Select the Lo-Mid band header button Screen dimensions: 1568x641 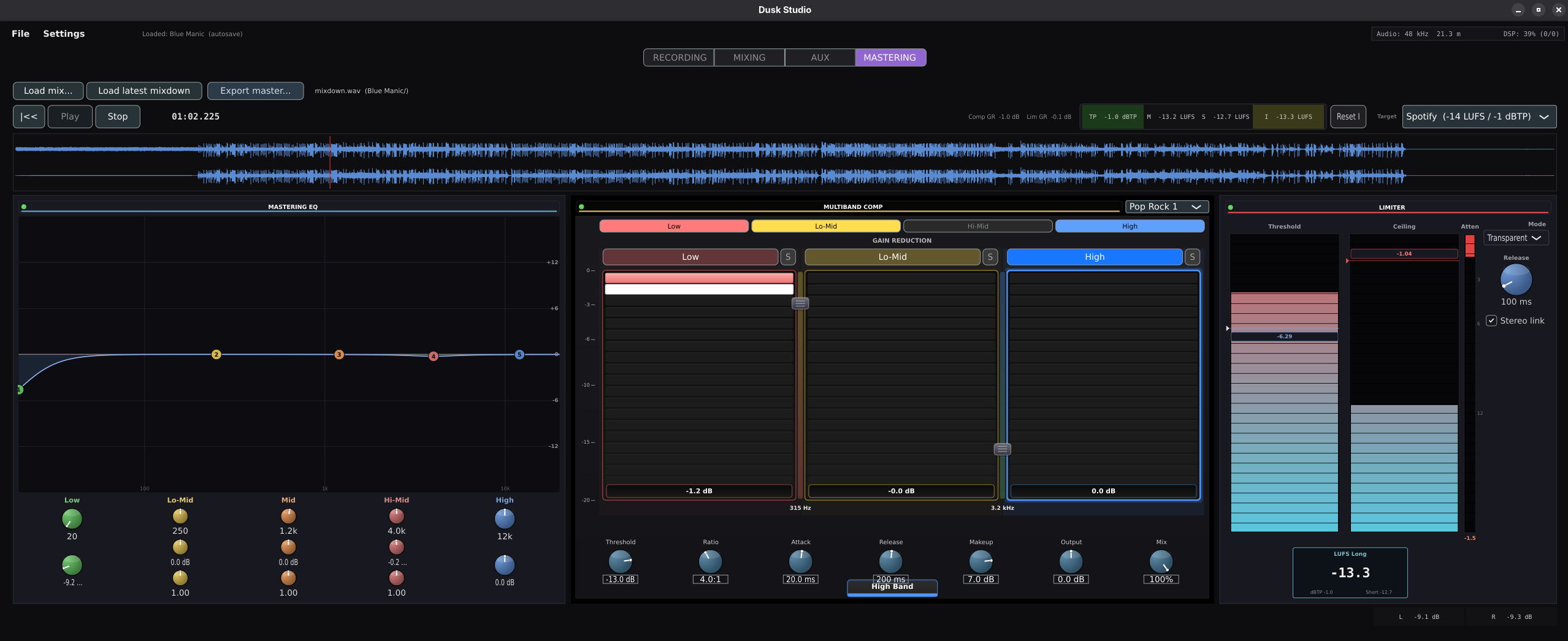[892, 257]
